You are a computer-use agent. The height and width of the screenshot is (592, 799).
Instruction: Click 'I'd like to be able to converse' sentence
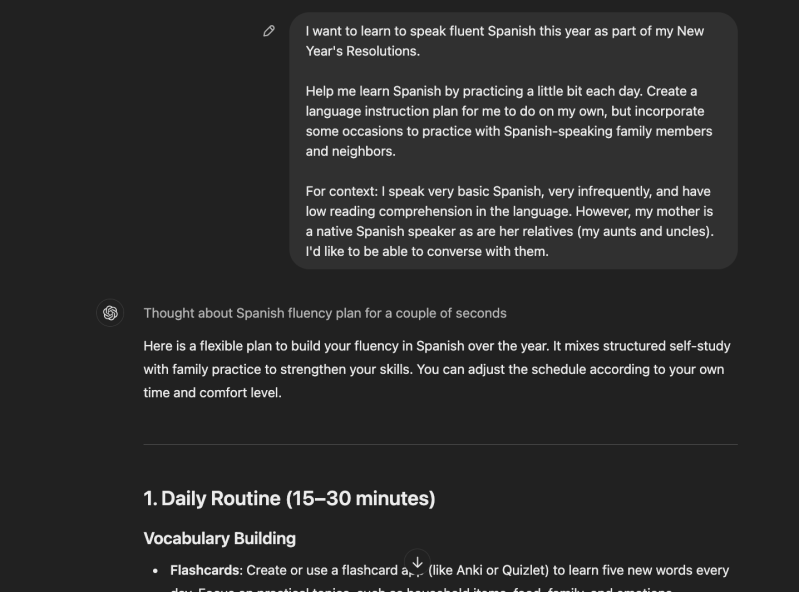(x=427, y=251)
